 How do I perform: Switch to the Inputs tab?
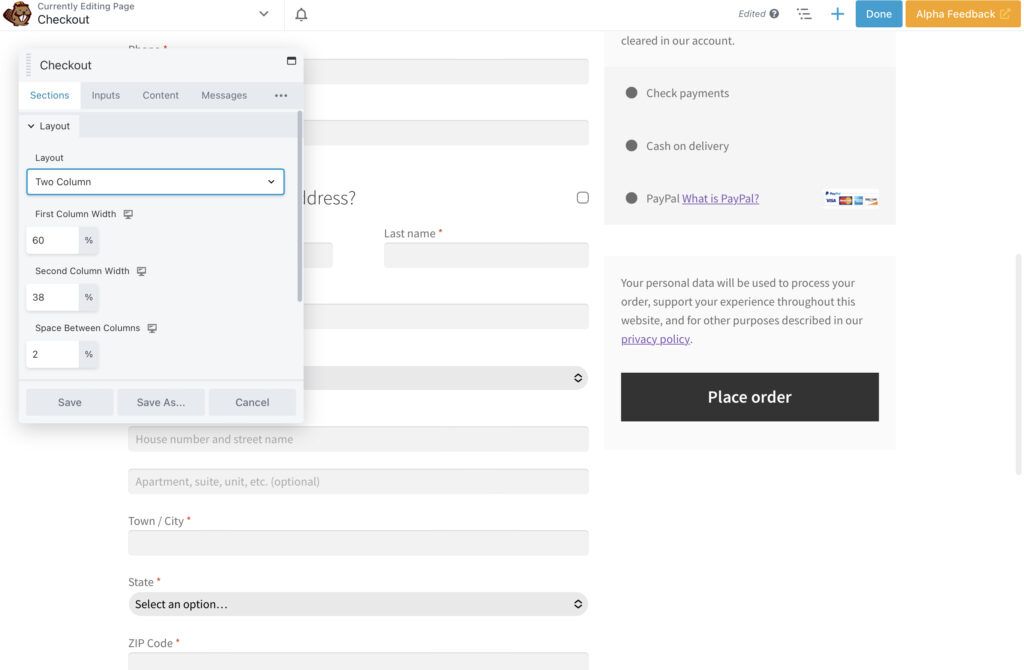(x=105, y=95)
